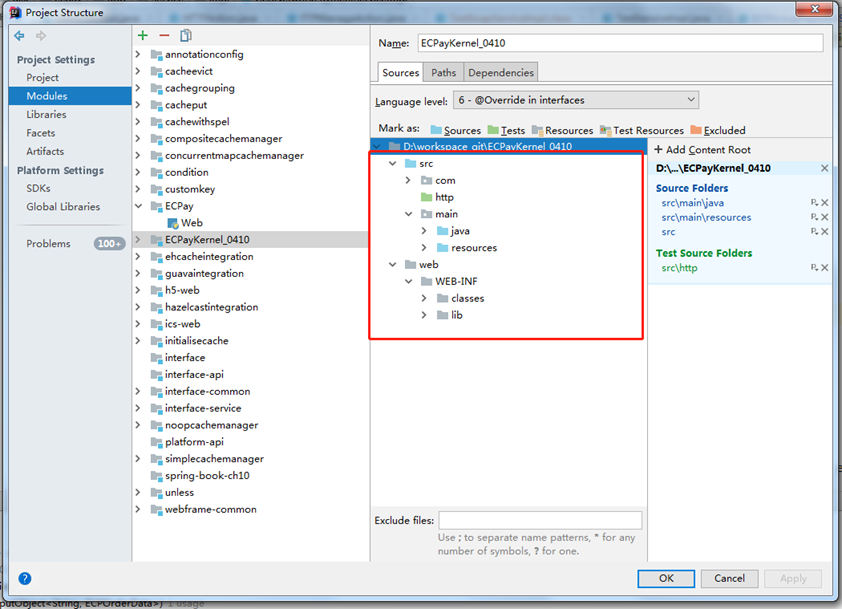
Task: Click the copy module icon in toolbar
Action: 186,35
